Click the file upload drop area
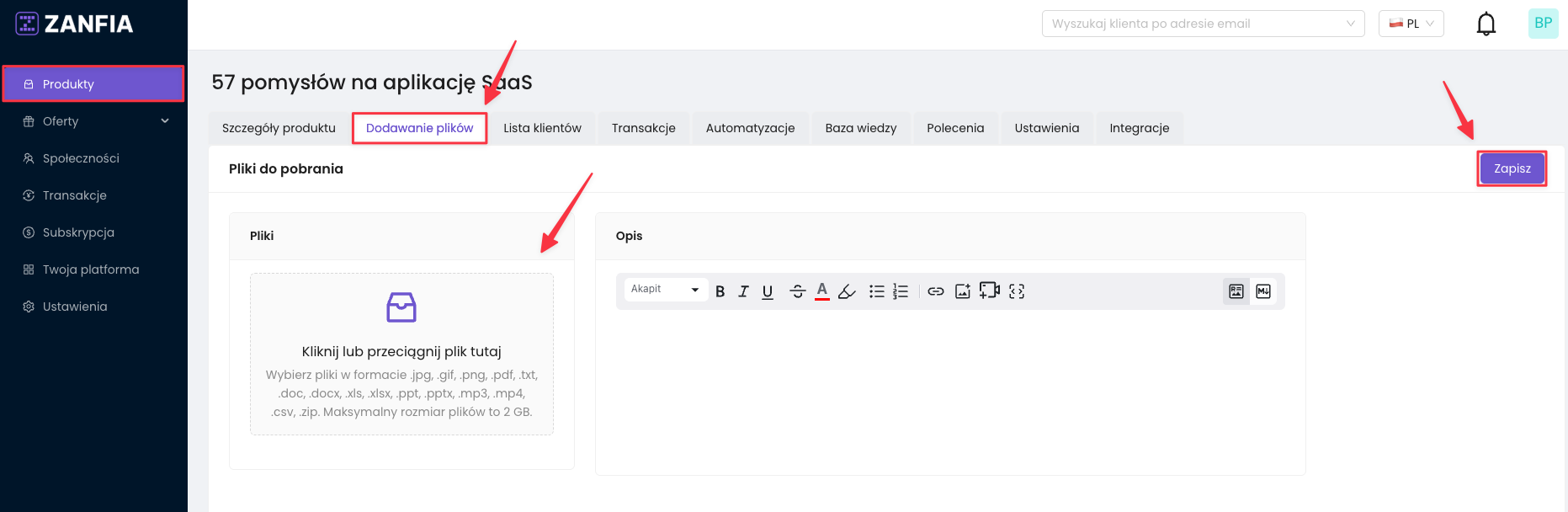Viewport: 1568px width, 512px height. pos(401,354)
